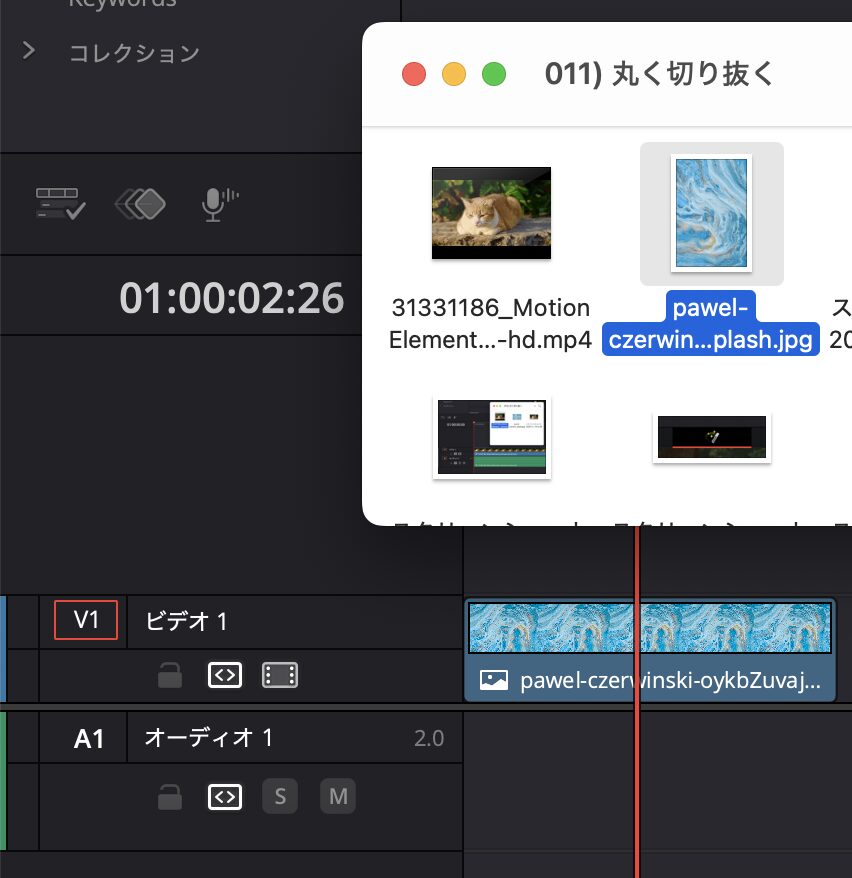Select the V1 track destination button

pos(85,620)
